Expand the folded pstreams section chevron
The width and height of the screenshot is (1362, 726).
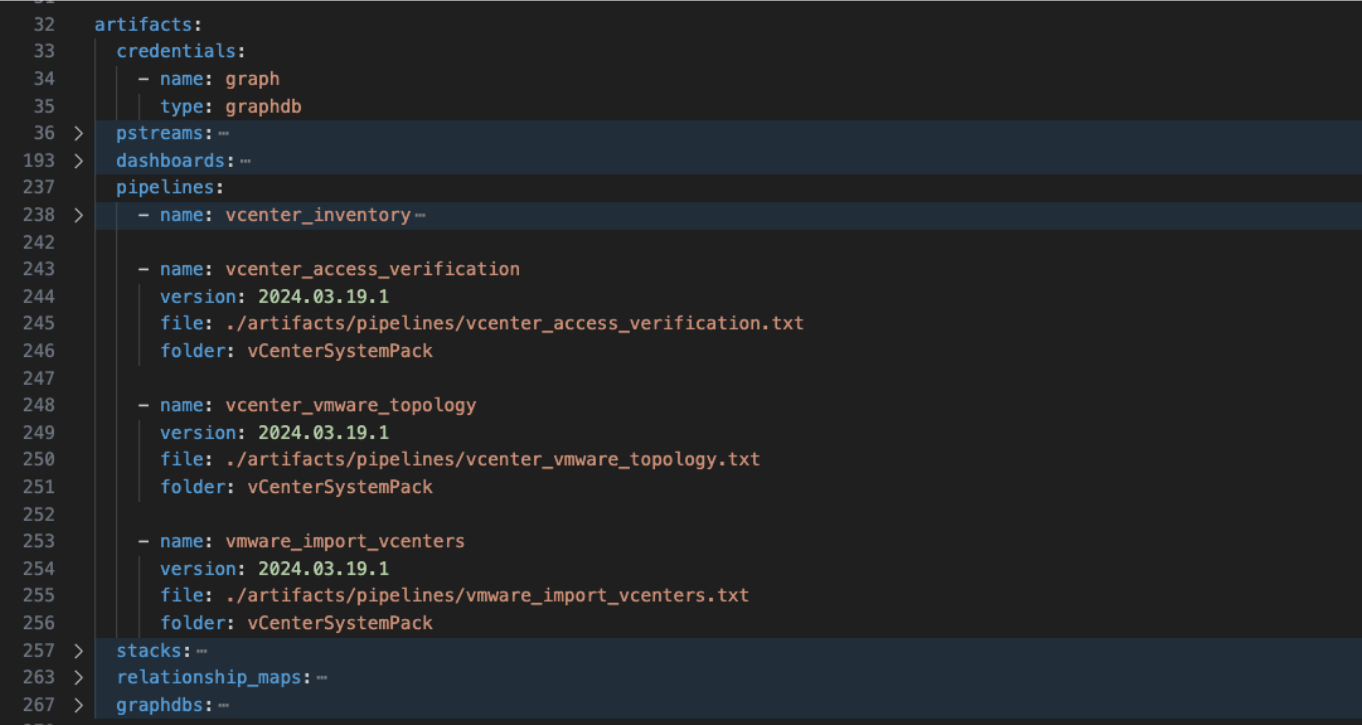[x=79, y=133]
